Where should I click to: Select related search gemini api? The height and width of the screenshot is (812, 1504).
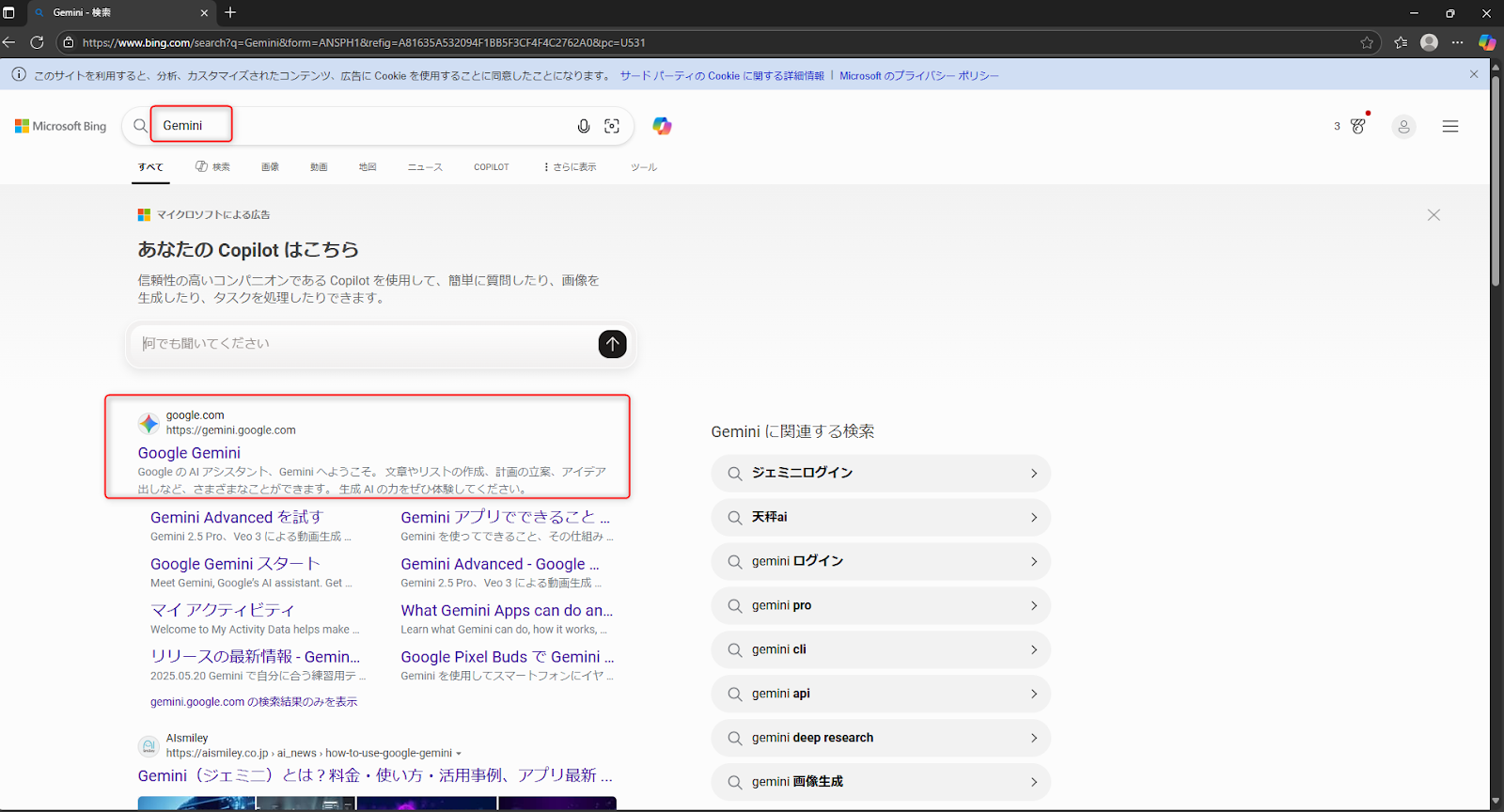point(881,695)
